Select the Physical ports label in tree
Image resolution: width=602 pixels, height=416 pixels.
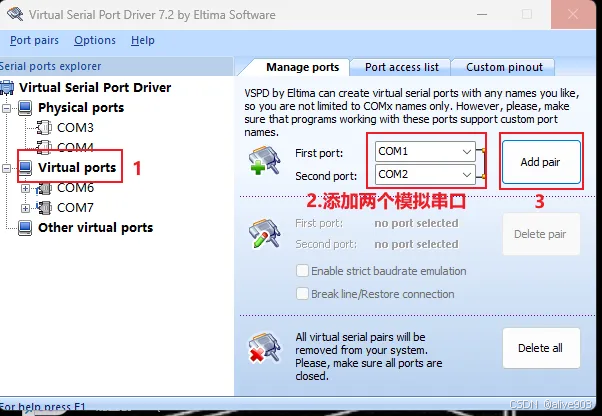click(81, 108)
